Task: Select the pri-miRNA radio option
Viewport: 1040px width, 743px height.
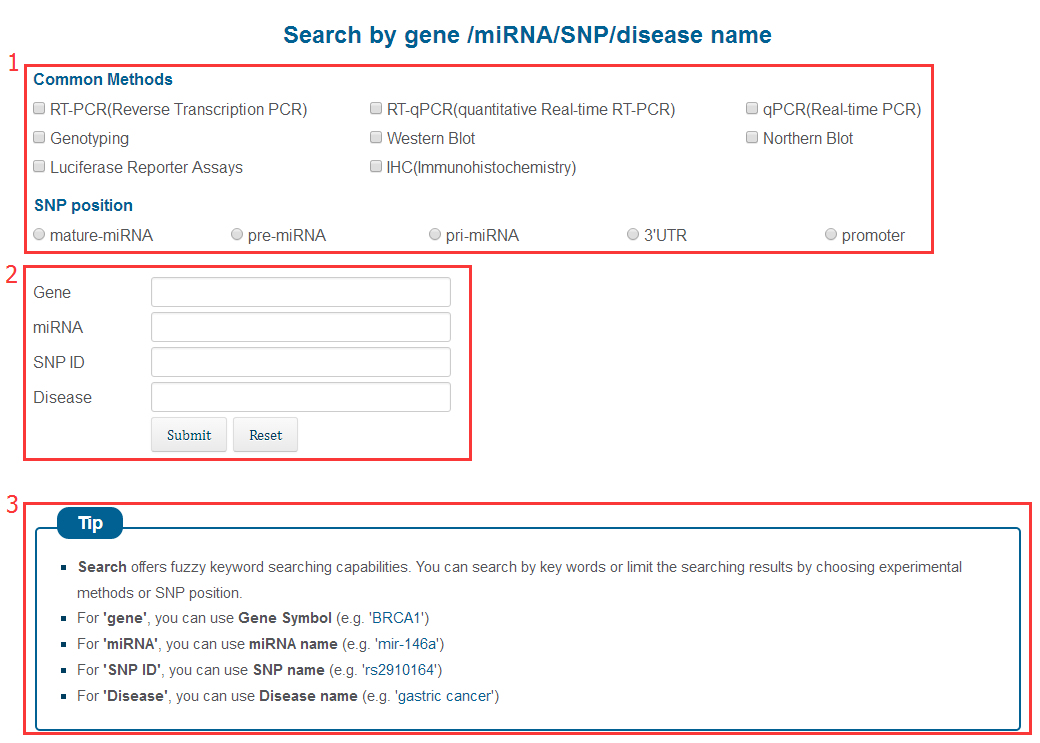Action: point(435,235)
